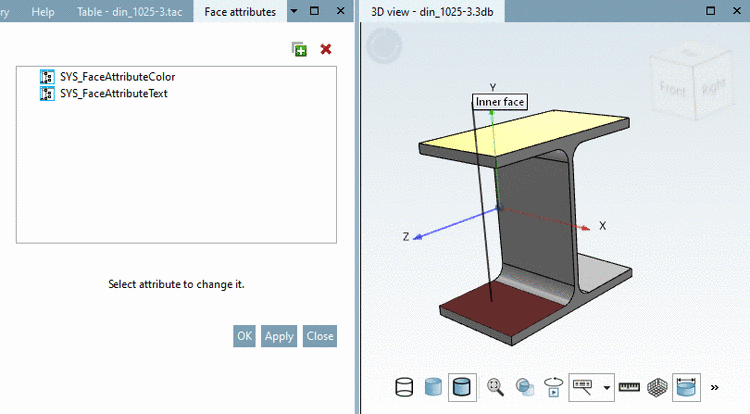The height and width of the screenshot is (414, 750).
Task: Click the Inner face label
Action: point(500,102)
